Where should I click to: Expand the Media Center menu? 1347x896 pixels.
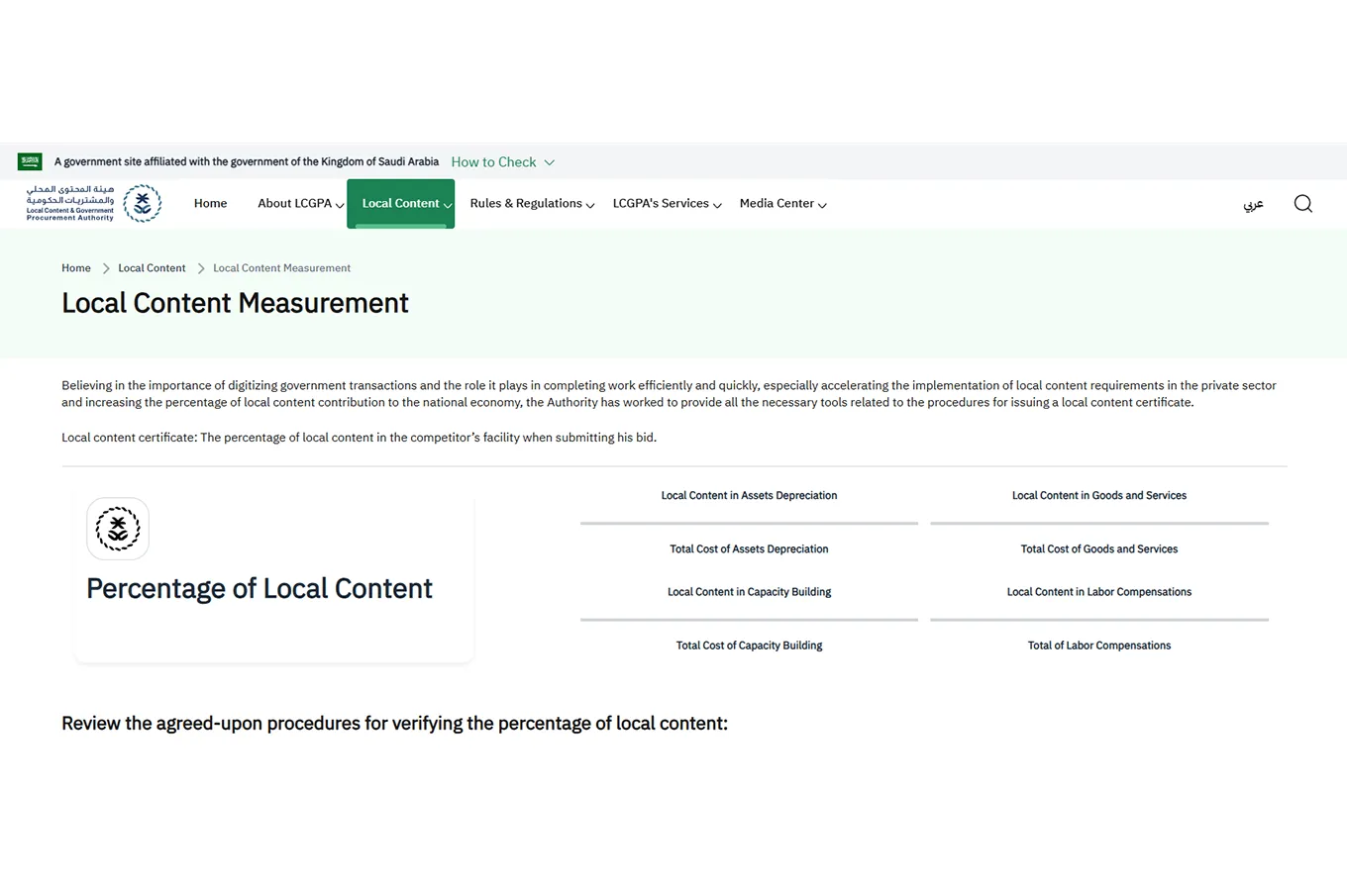(x=782, y=204)
